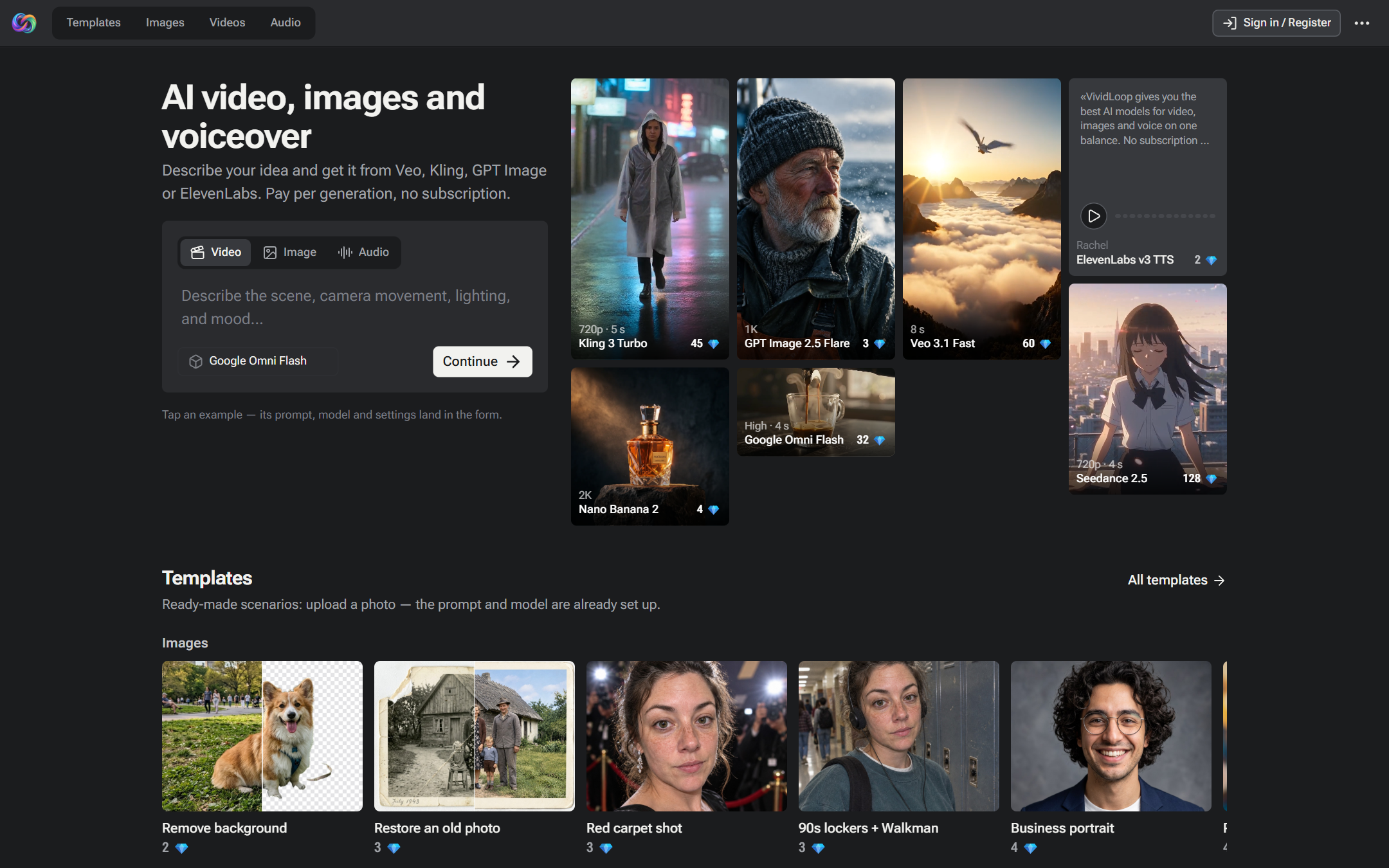This screenshot has width=1389, height=868.
Task: Click the diamond icon on GPT Image 2.5 Flare
Action: (879, 344)
